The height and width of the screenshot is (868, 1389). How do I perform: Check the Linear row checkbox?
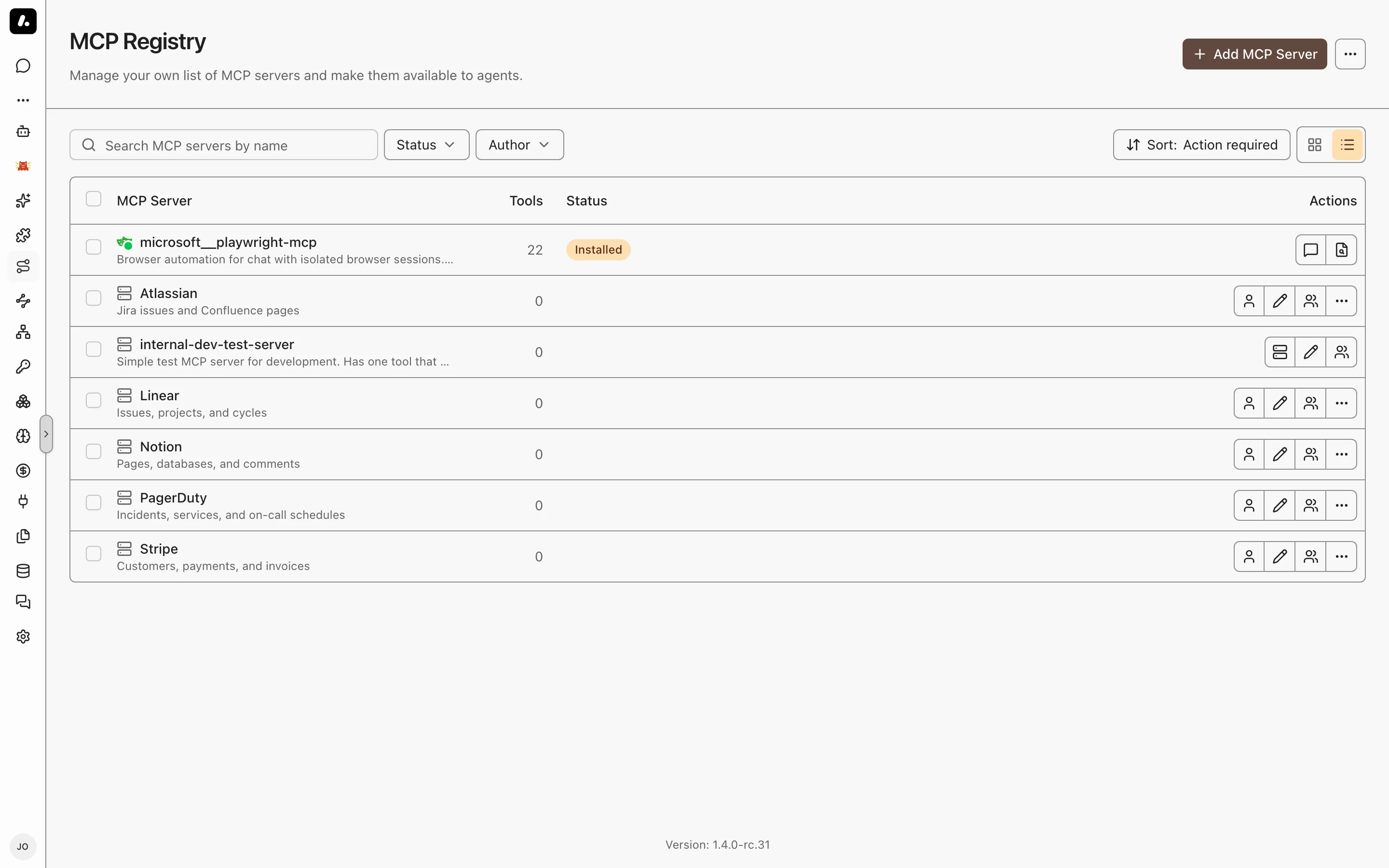[94, 400]
